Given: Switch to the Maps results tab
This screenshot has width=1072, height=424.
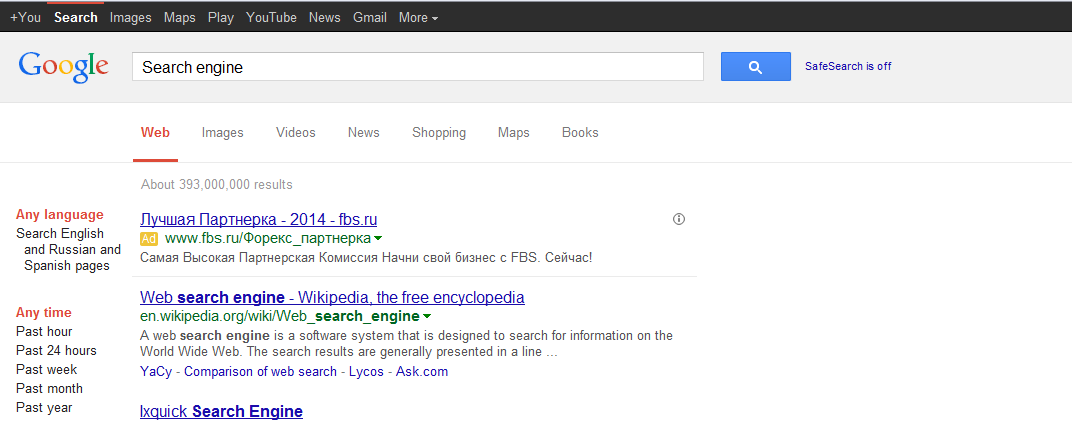Looking at the screenshot, I should click(x=513, y=133).
